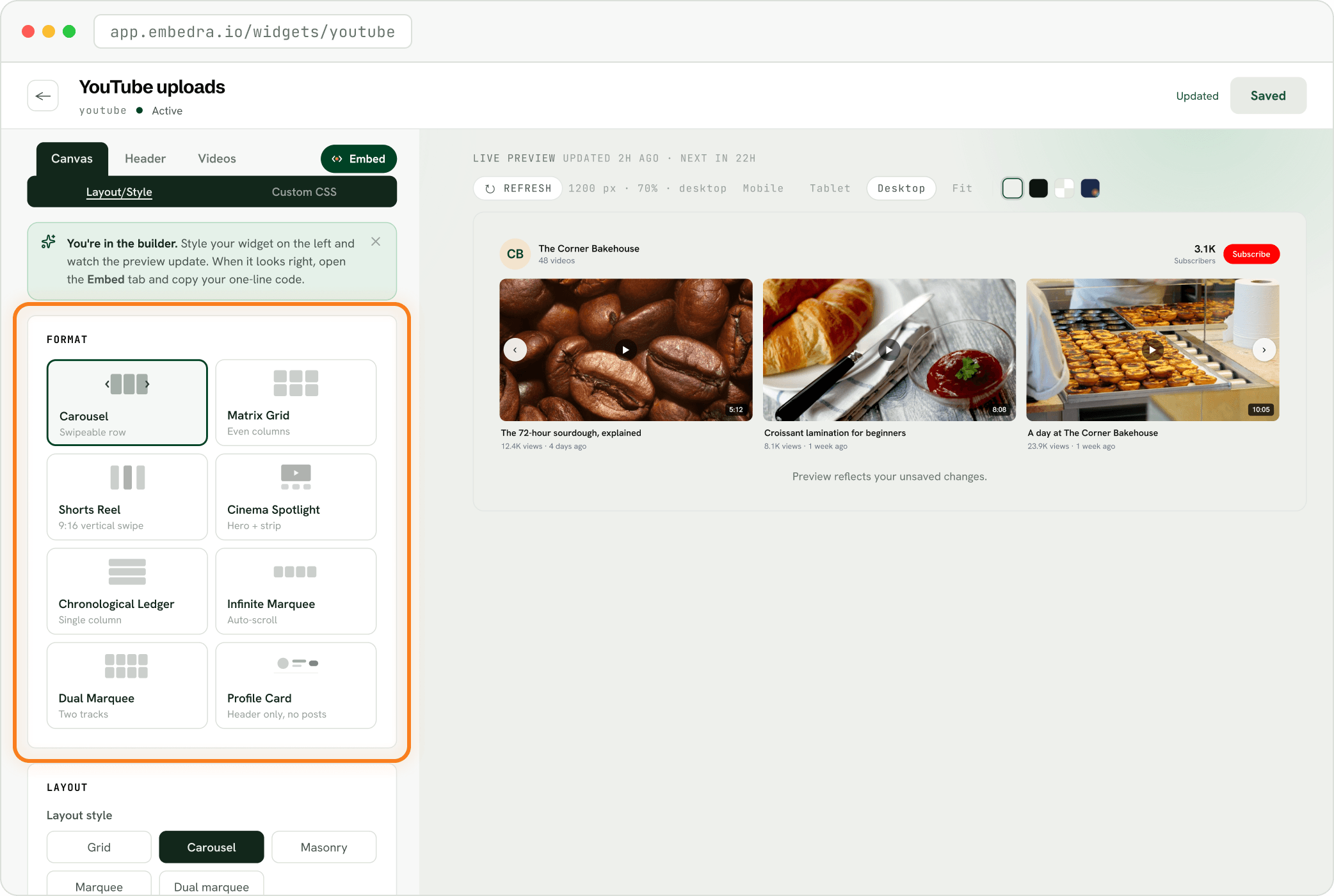Screen dimensions: 1334x896
Task: Switch to the Custom CSS tab
Action: pos(304,192)
